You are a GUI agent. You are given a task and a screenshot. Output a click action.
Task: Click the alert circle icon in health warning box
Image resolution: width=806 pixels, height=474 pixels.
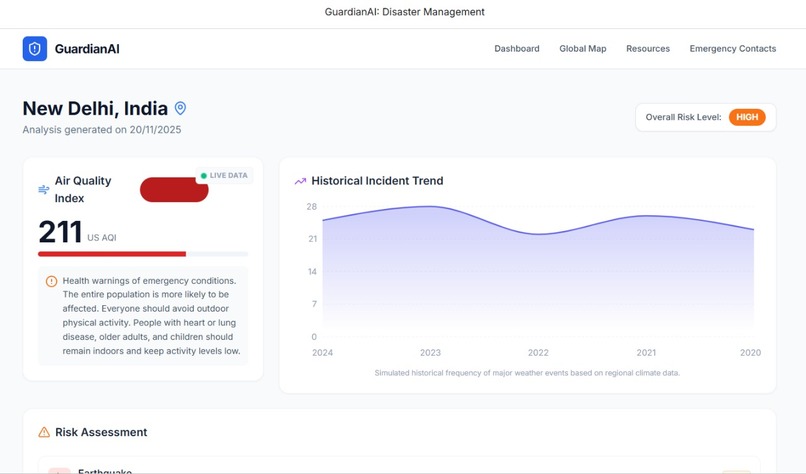(51, 281)
